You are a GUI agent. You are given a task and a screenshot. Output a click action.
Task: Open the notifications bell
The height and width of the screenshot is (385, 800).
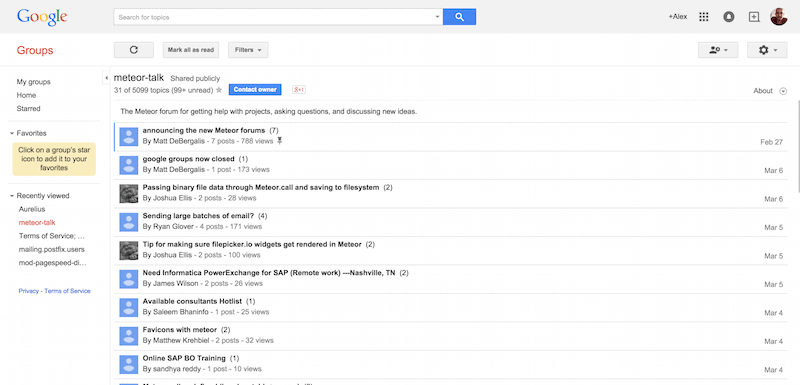pos(729,17)
